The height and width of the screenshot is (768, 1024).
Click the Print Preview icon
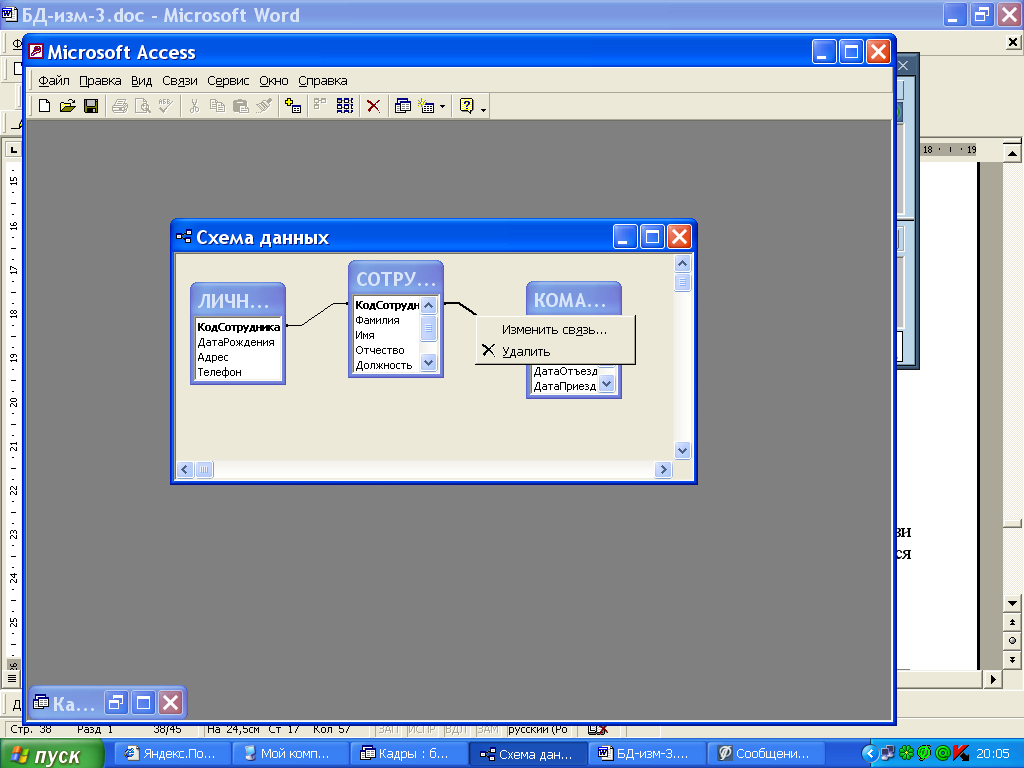[142, 106]
